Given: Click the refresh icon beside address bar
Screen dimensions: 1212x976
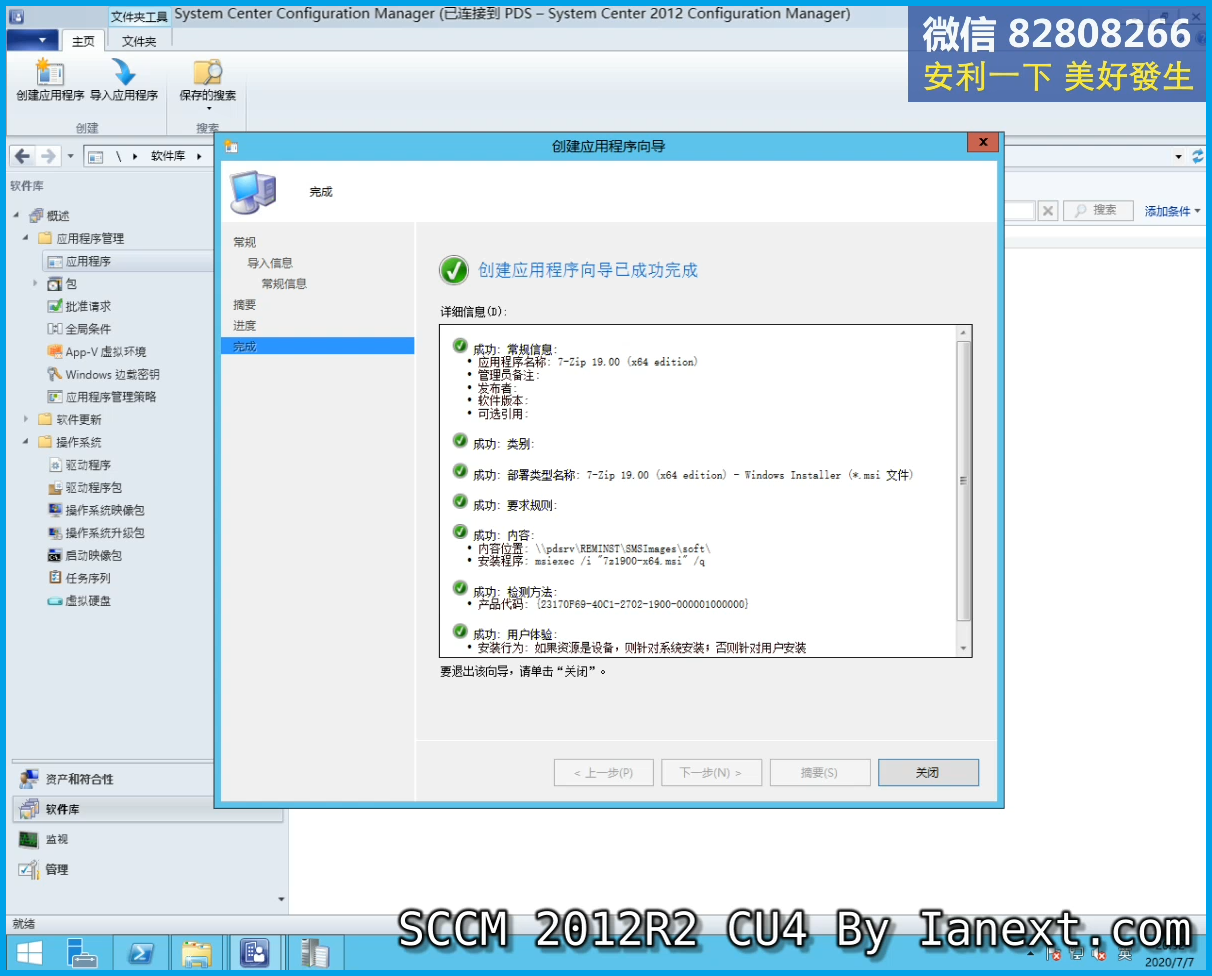Looking at the screenshot, I should (x=1198, y=156).
